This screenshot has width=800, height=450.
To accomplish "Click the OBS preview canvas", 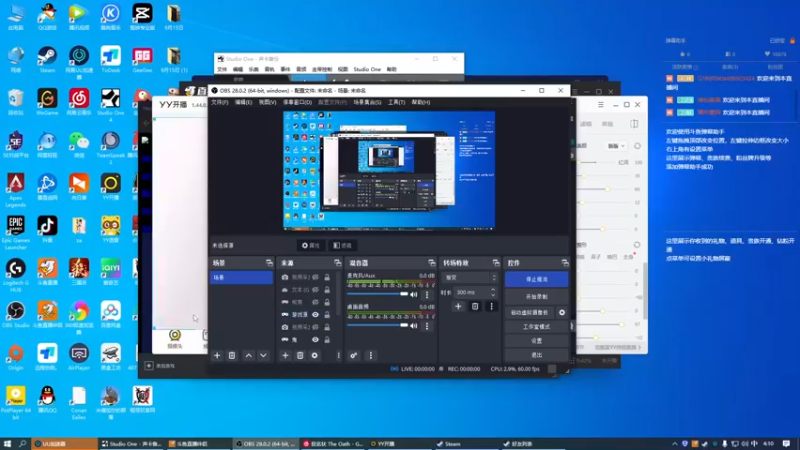I will click(389, 170).
